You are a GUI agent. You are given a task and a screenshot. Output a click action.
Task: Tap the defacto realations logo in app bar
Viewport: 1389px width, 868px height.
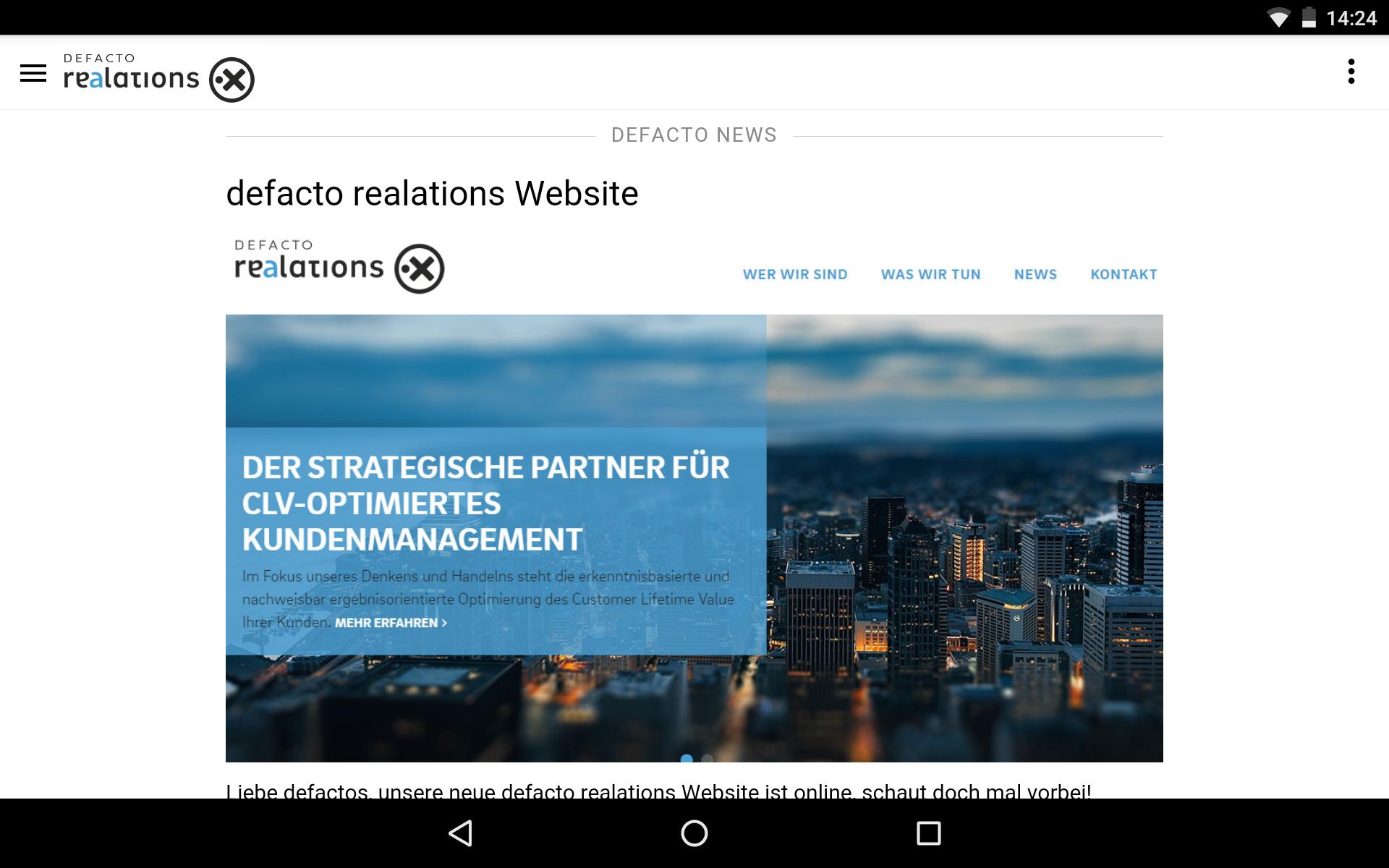(x=158, y=78)
